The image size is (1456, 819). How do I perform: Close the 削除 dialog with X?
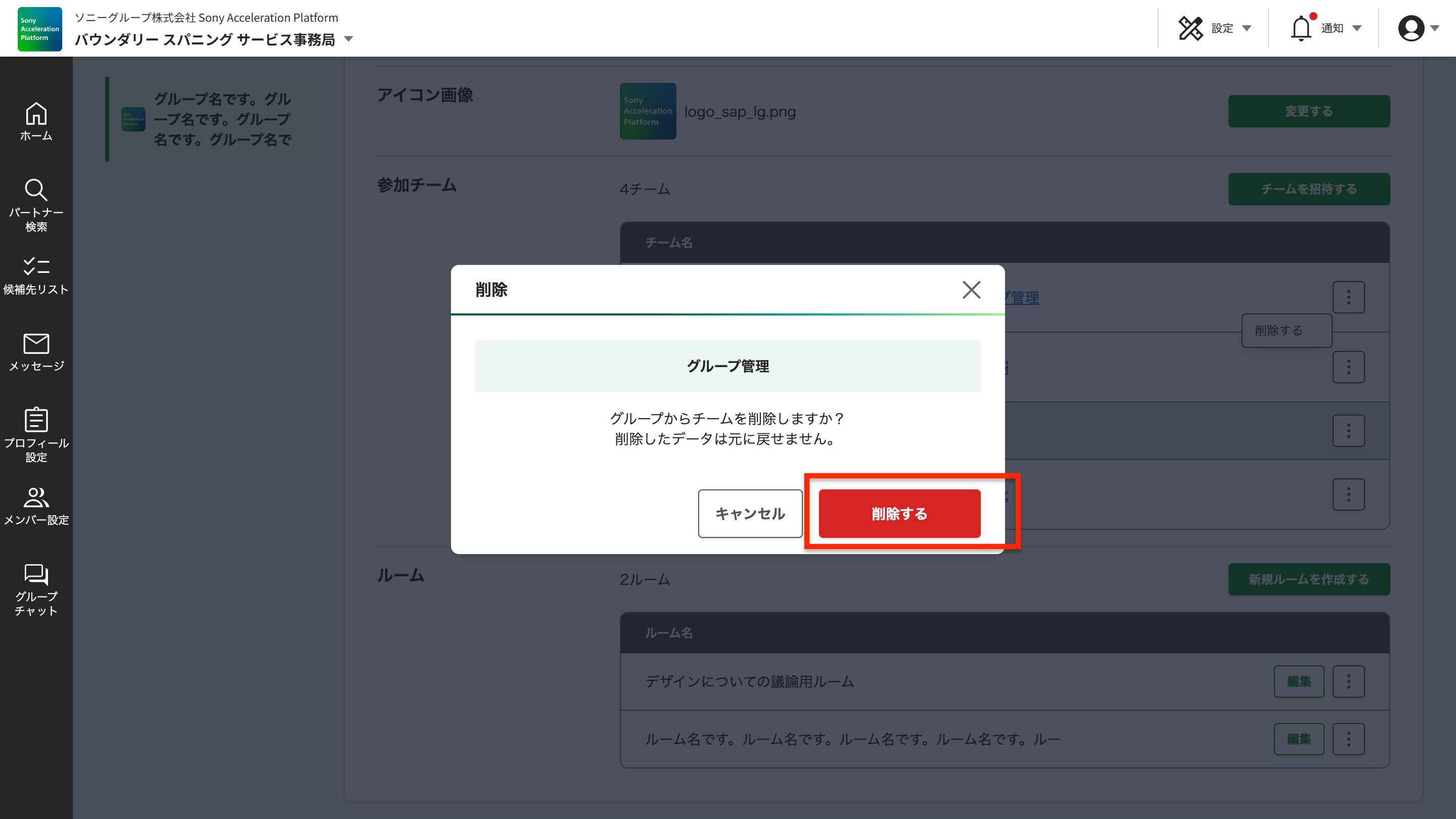(971, 290)
